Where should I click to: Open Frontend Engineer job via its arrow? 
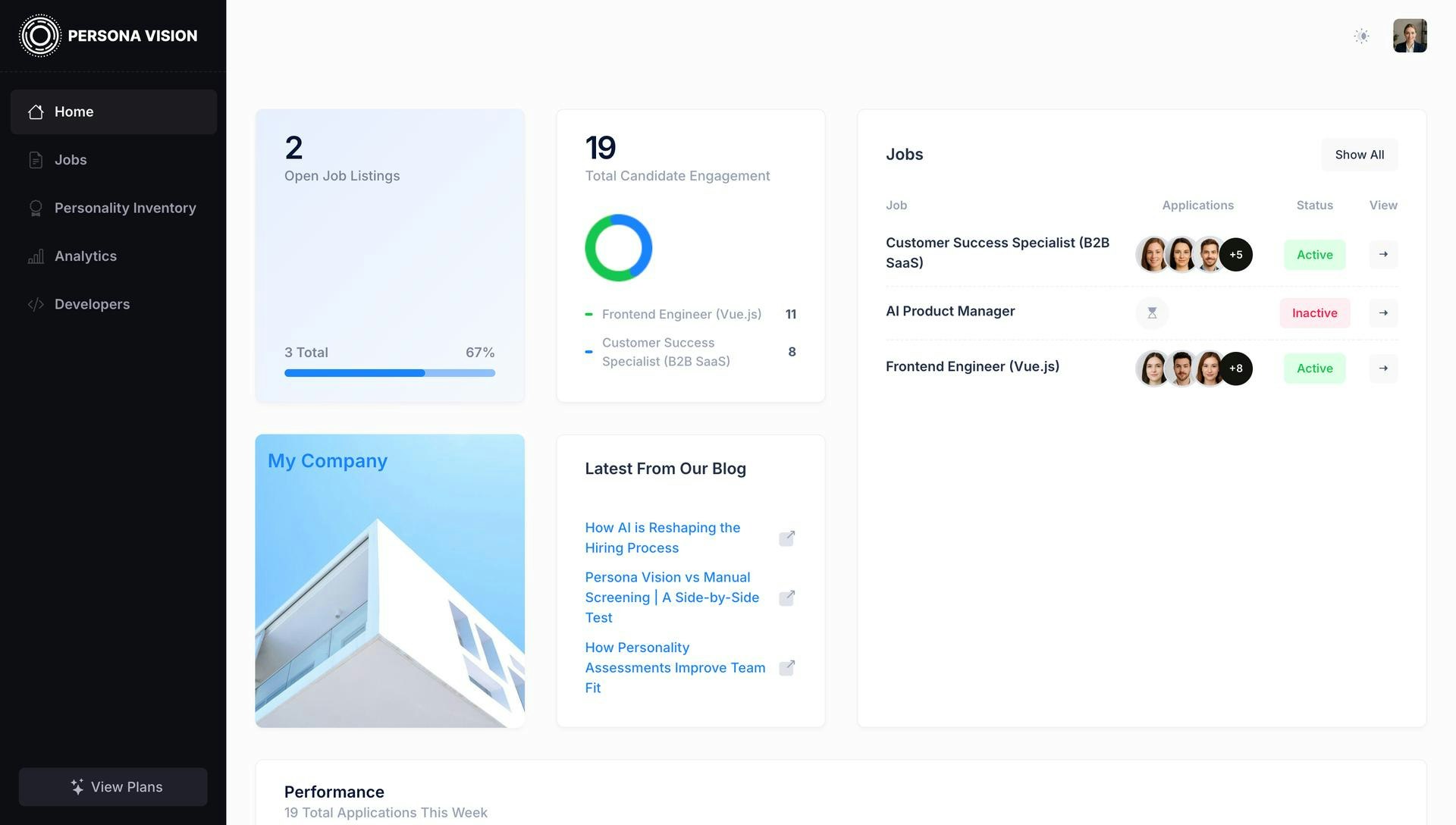pos(1382,369)
